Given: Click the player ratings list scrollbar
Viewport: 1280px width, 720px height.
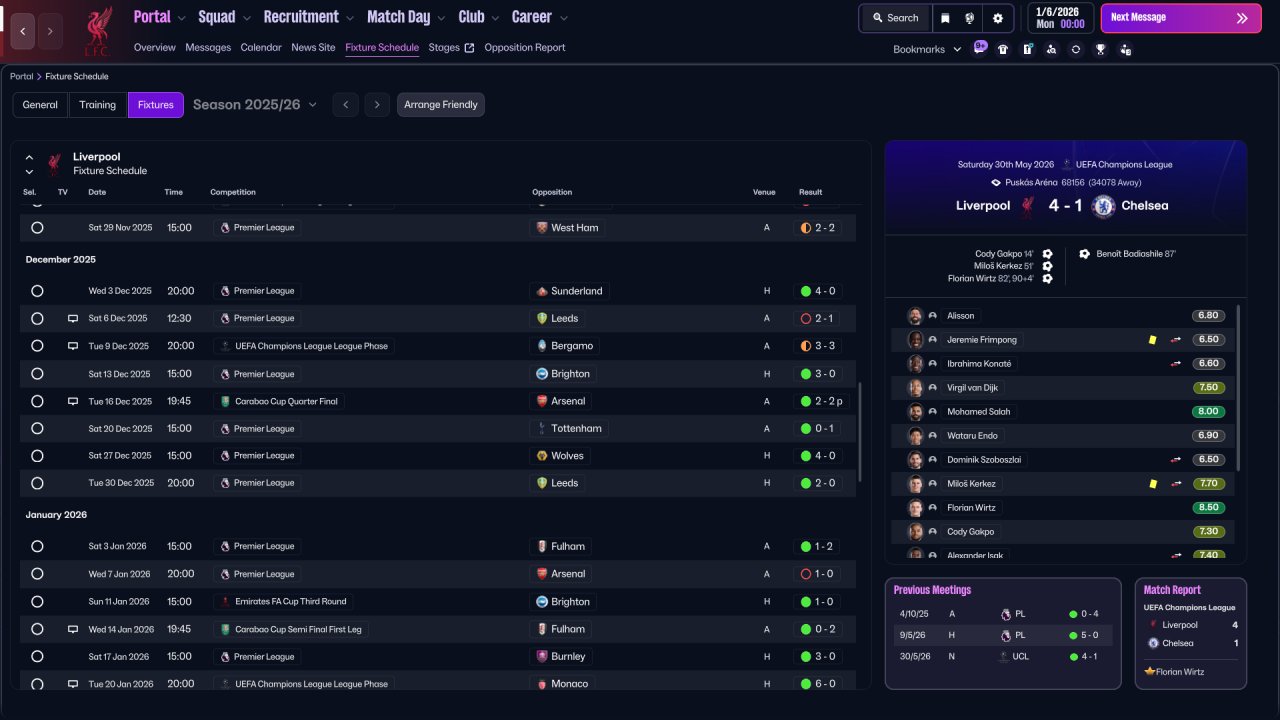Looking at the screenshot, I should 1239,388.
